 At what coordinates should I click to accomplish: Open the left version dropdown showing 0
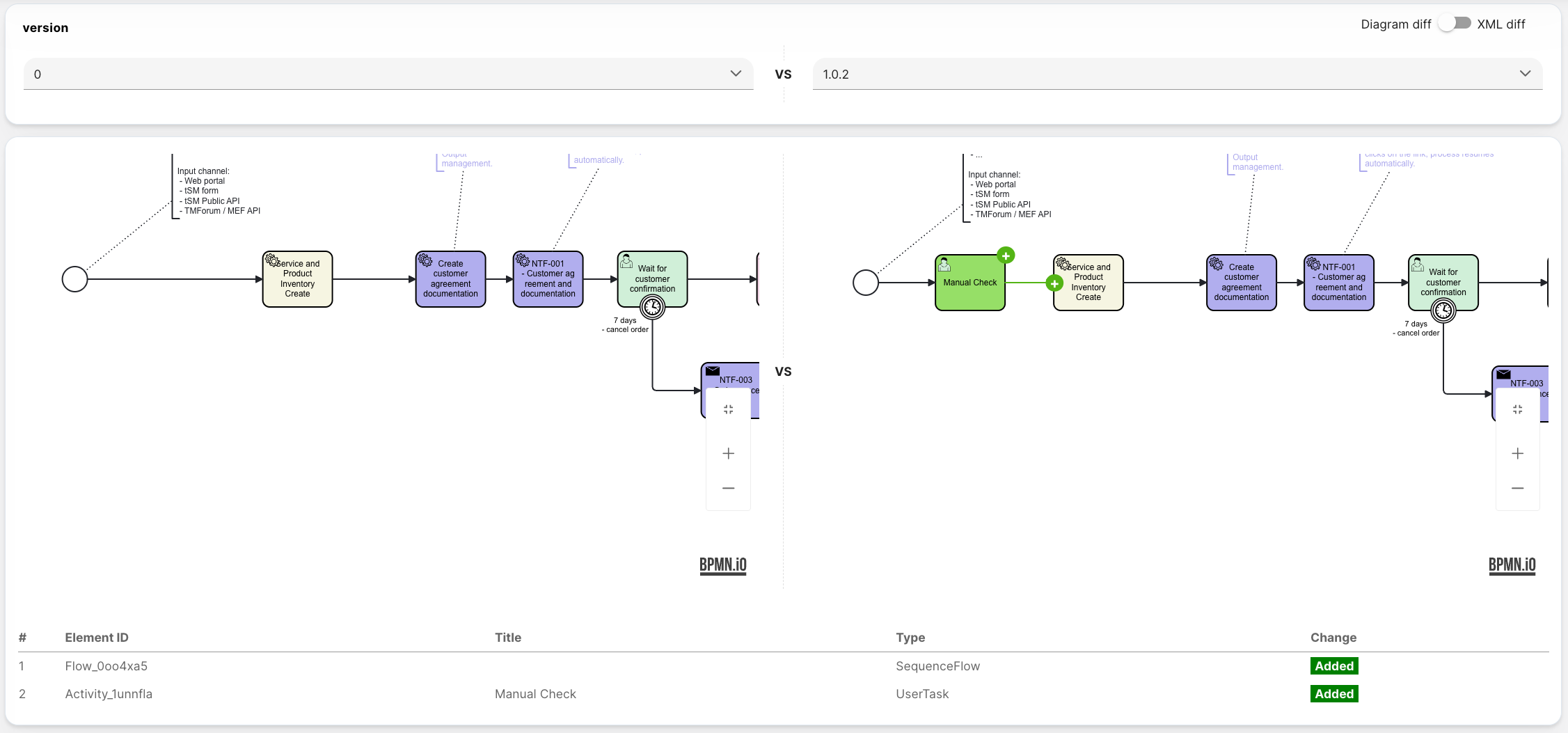388,74
